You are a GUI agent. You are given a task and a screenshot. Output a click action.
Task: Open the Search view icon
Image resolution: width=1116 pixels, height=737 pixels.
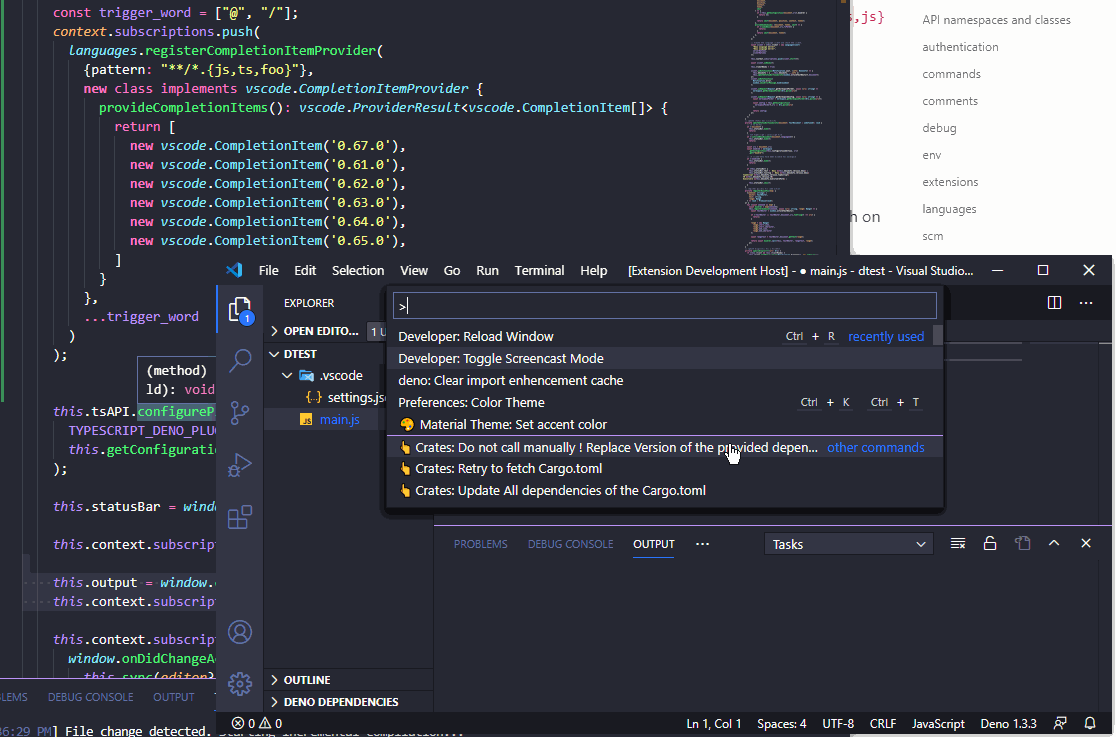tap(241, 360)
